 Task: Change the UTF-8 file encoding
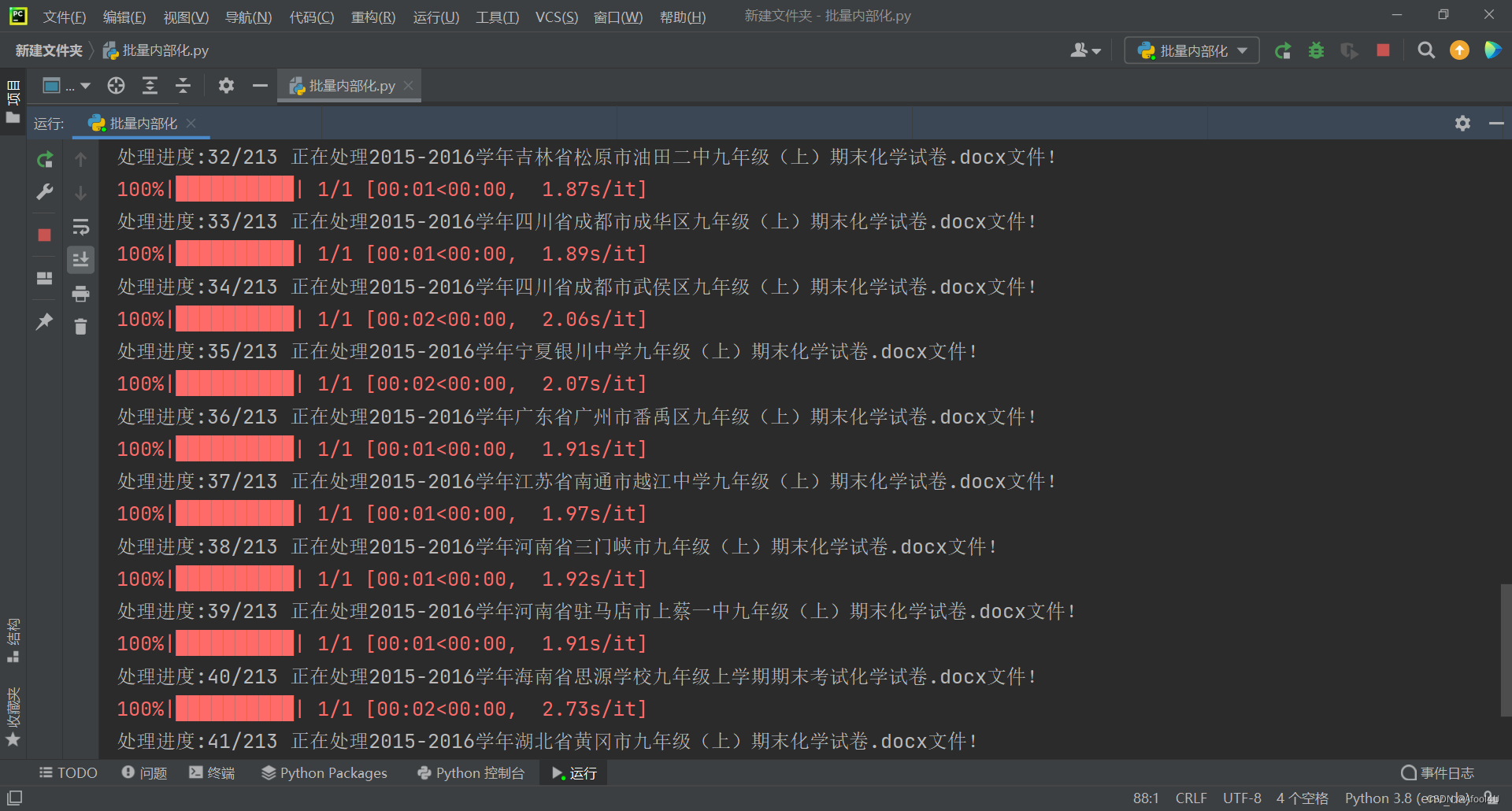pyautogui.click(x=1242, y=798)
